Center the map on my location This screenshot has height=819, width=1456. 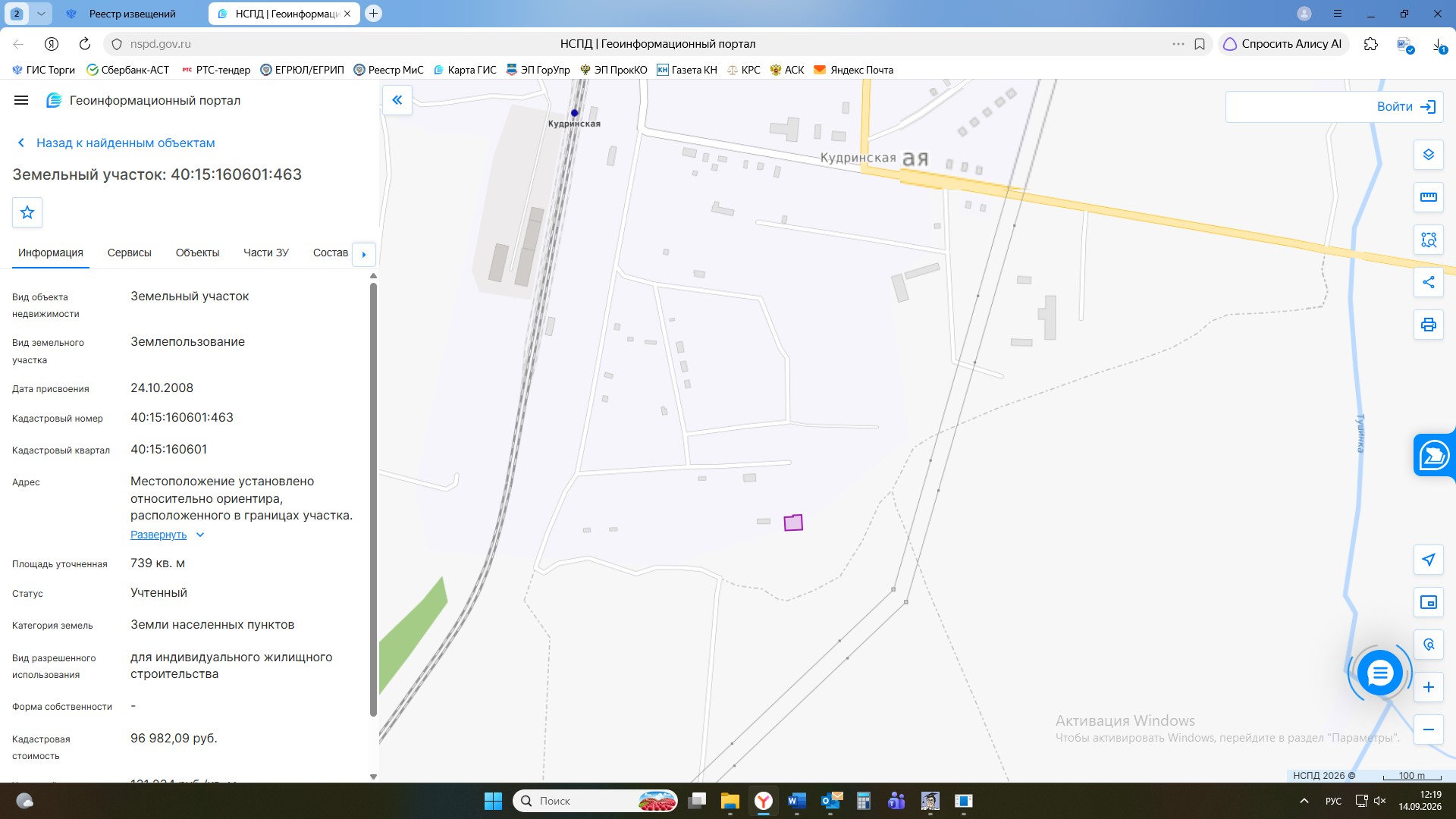(x=1428, y=560)
